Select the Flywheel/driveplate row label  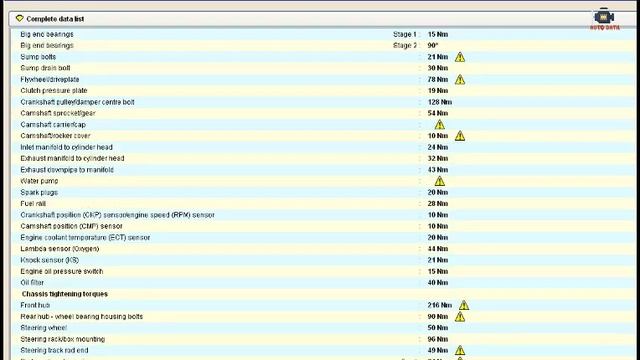coord(50,80)
